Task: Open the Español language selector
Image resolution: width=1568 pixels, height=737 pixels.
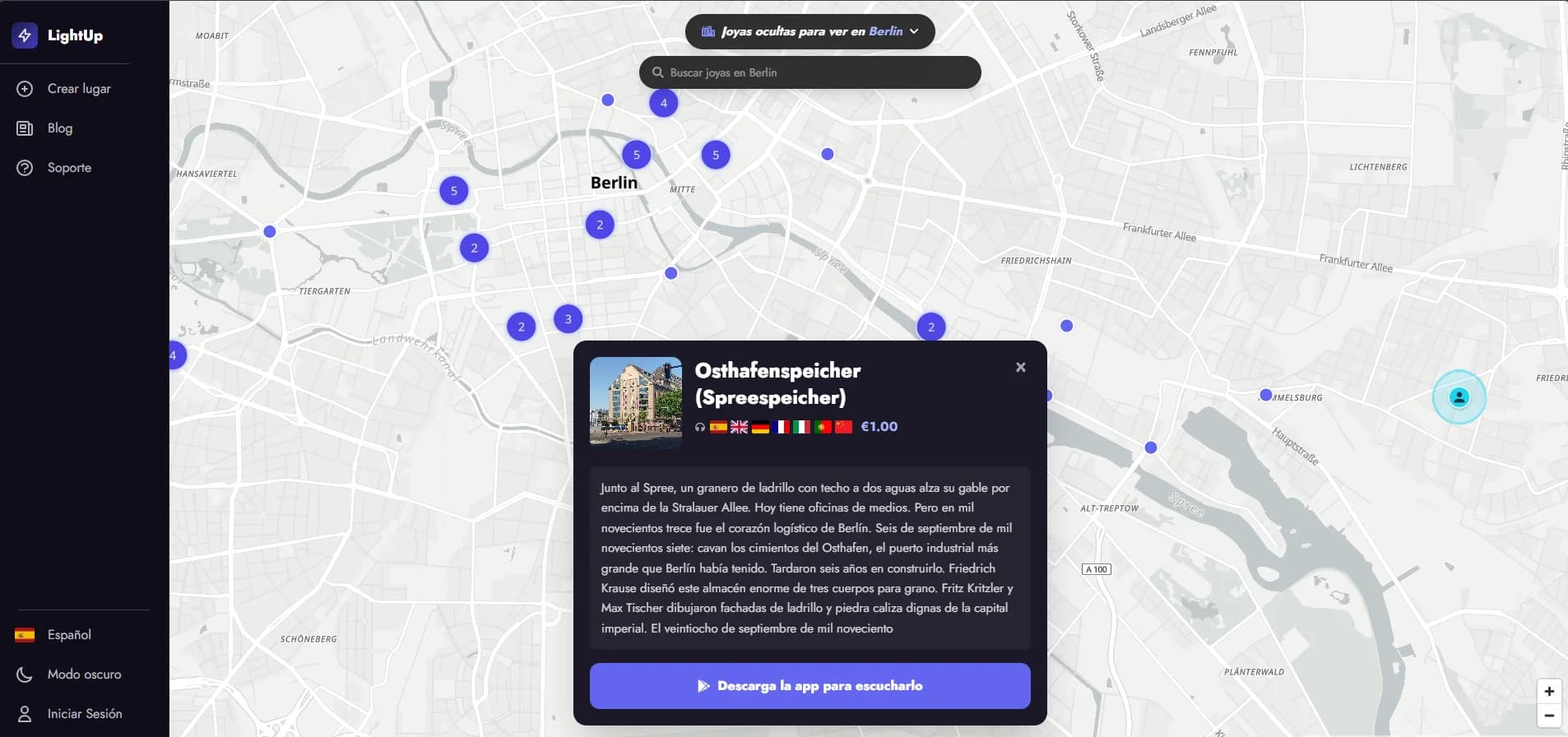Action: (x=53, y=635)
